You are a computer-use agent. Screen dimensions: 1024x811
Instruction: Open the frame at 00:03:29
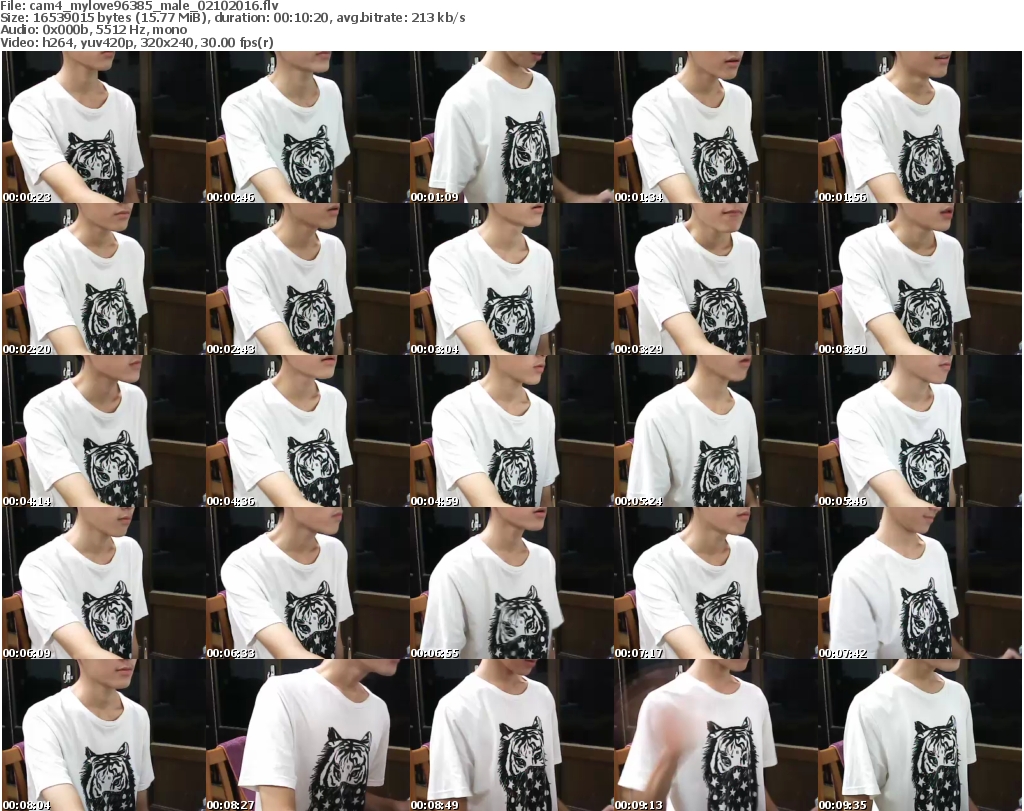[716, 279]
